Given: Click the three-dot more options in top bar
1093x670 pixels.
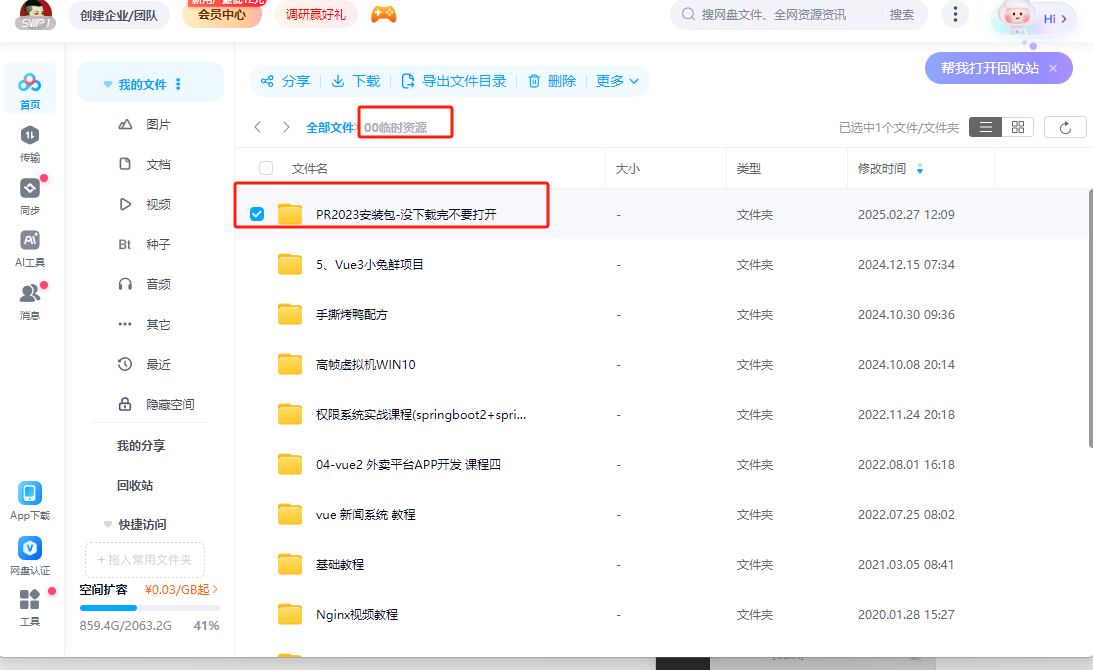Looking at the screenshot, I should tap(956, 14).
